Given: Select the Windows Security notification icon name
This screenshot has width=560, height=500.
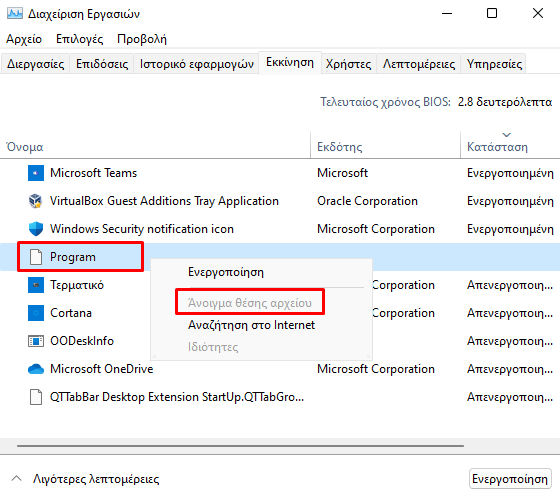Looking at the screenshot, I should click(x=142, y=229).
